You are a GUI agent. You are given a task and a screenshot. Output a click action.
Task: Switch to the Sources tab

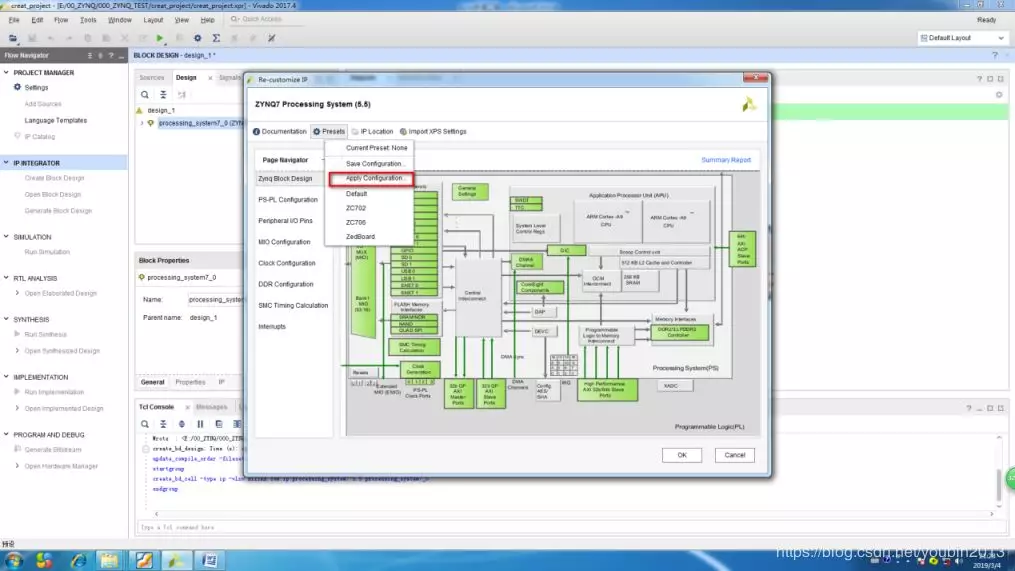tap(152, 78)
